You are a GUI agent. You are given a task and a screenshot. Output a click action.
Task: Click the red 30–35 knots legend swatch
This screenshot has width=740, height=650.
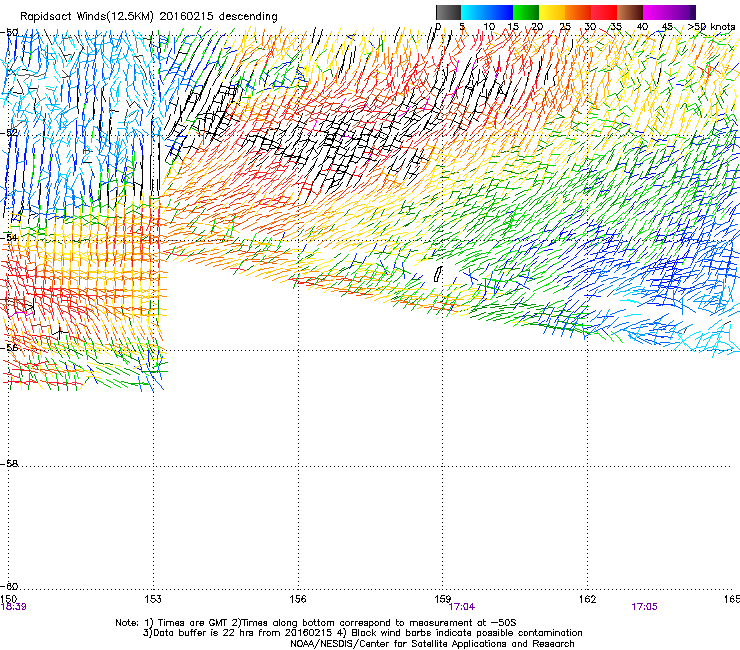coord(604,12)
